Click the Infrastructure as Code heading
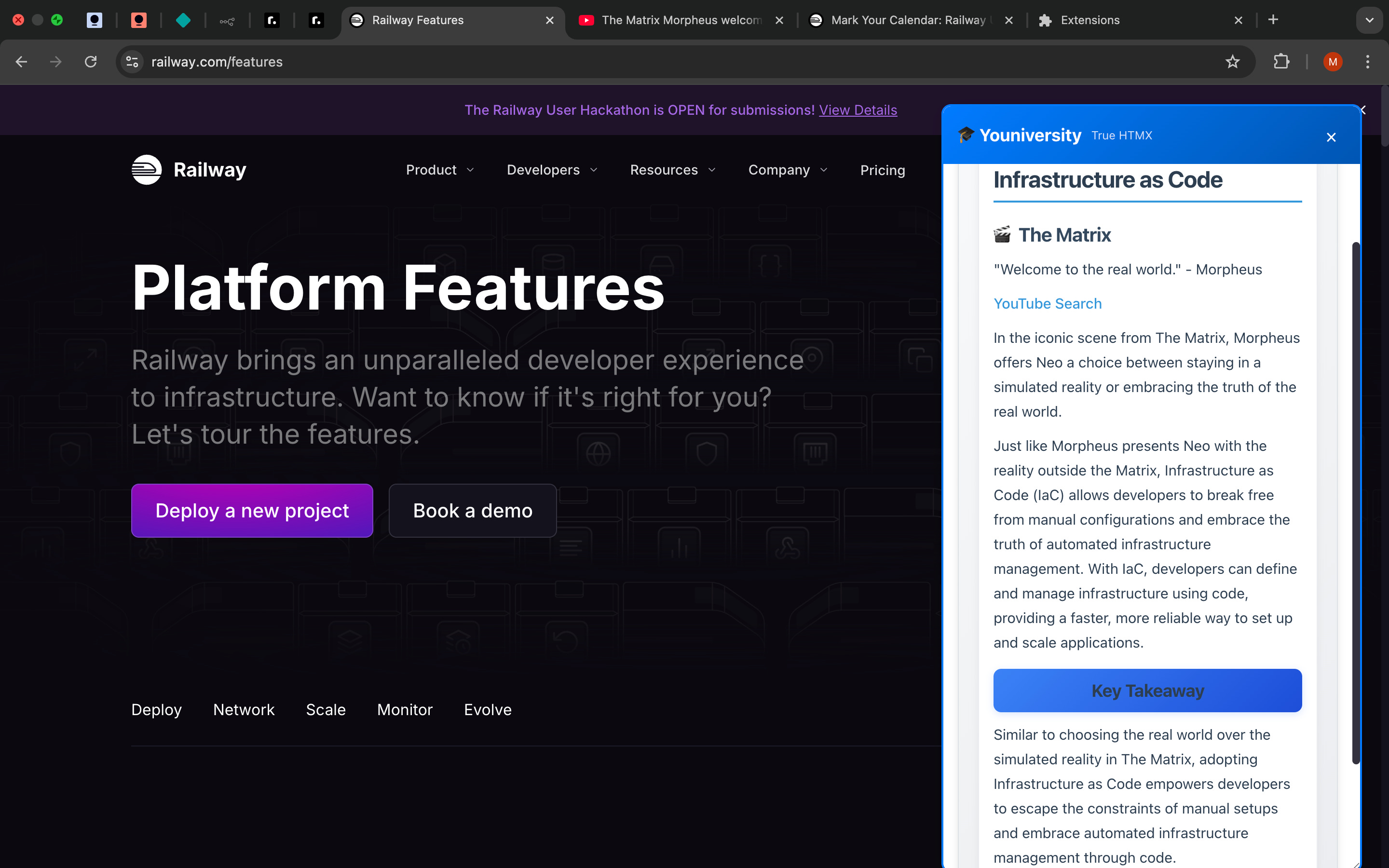The image size is (1389, 868). 1108,180
